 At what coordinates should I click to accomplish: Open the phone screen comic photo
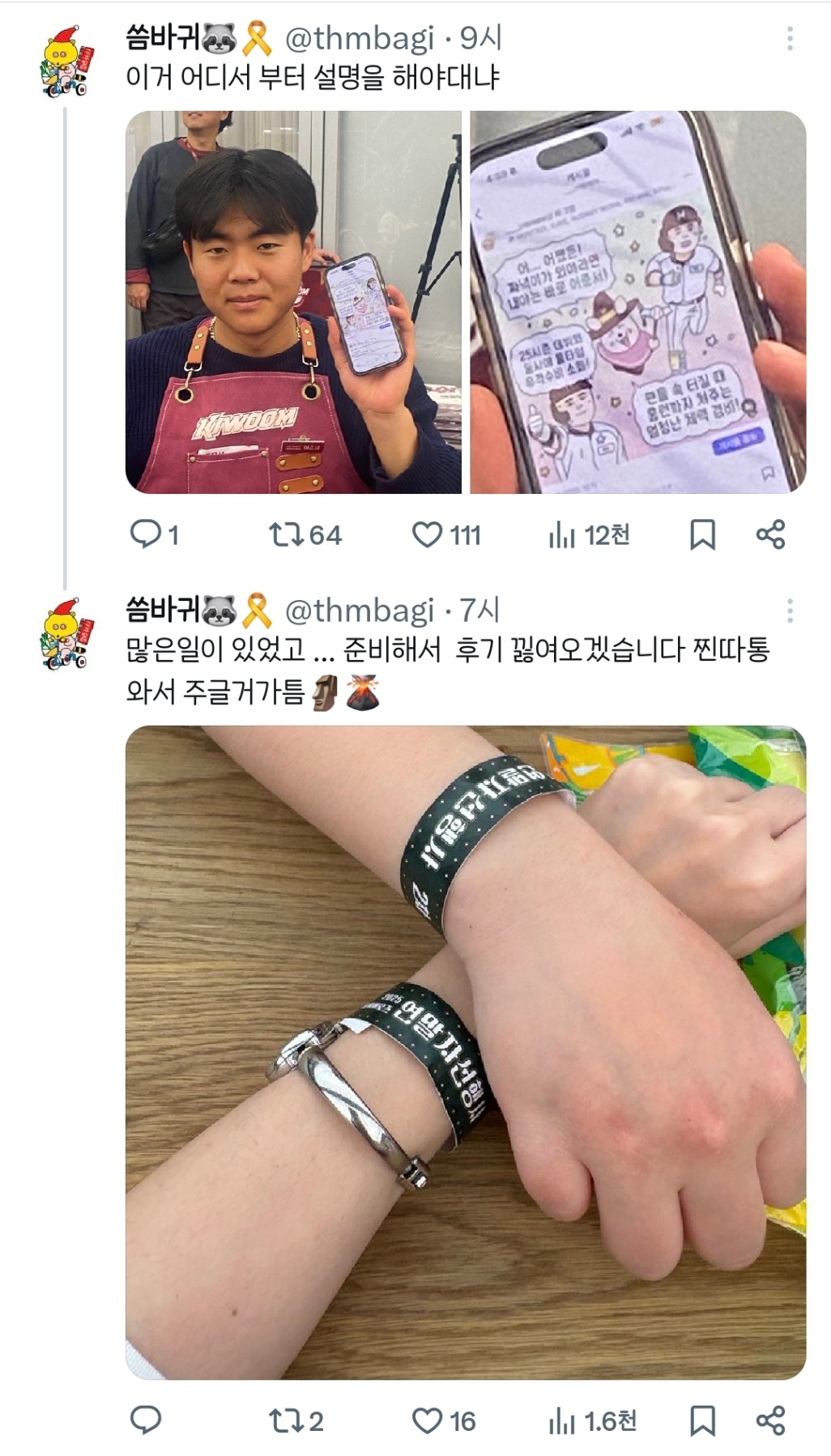[638, 302]
